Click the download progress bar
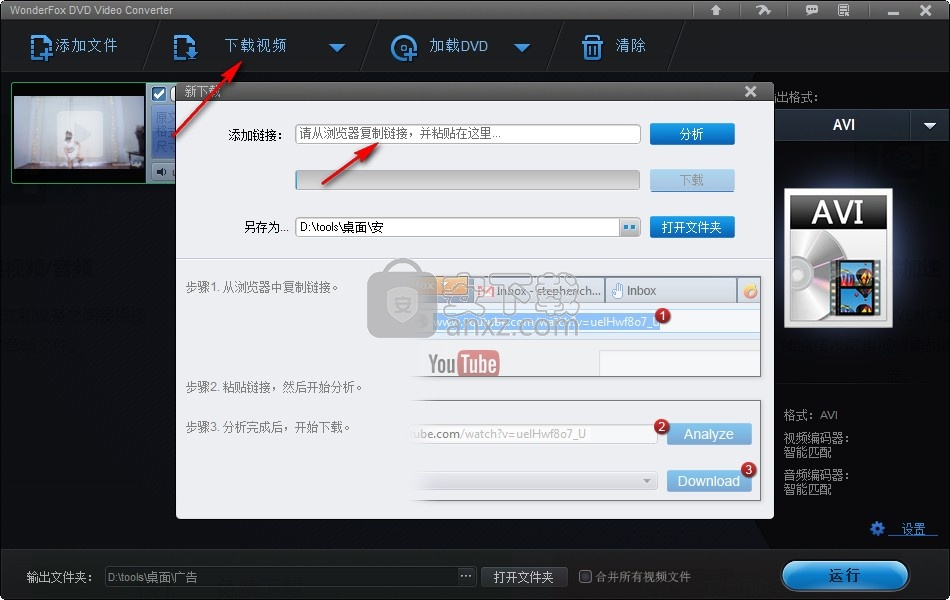 (468, 180)
